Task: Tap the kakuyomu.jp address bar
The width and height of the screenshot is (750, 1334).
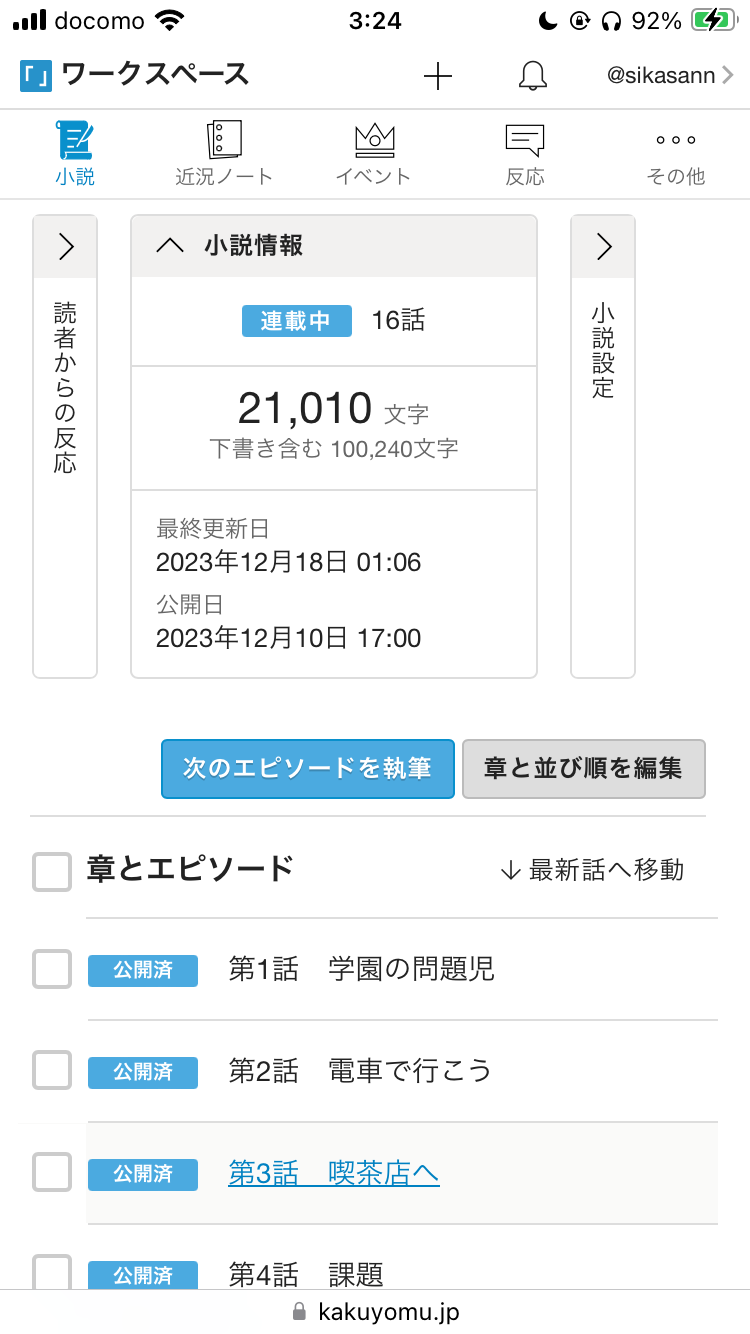Action: point(375,1311)
